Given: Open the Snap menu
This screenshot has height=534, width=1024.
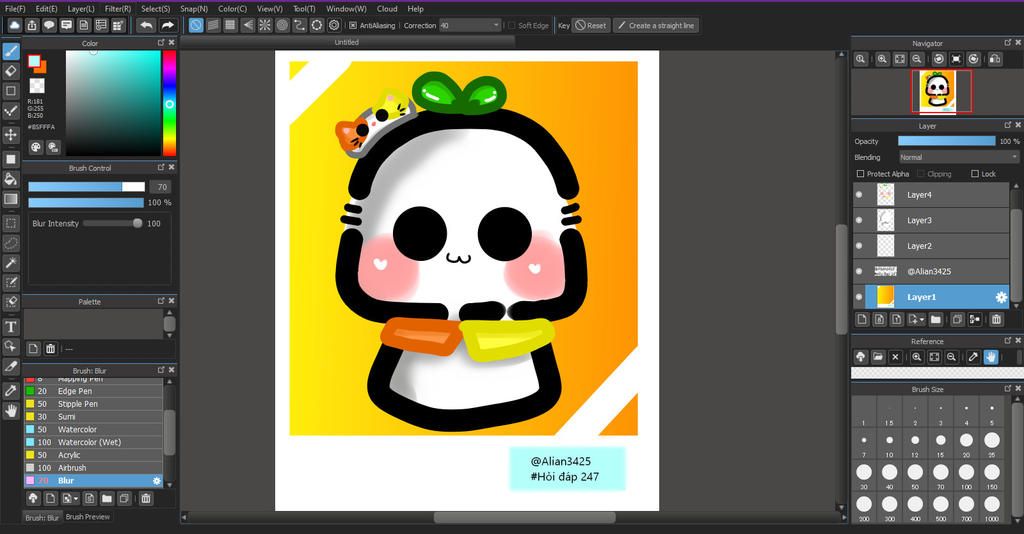Looking at the screenshot, I should 194,8.
